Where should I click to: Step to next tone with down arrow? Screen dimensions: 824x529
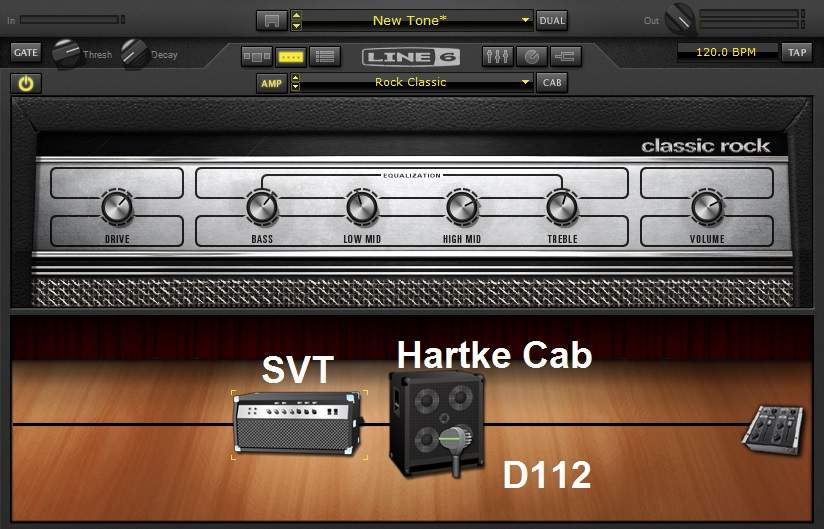296,25
